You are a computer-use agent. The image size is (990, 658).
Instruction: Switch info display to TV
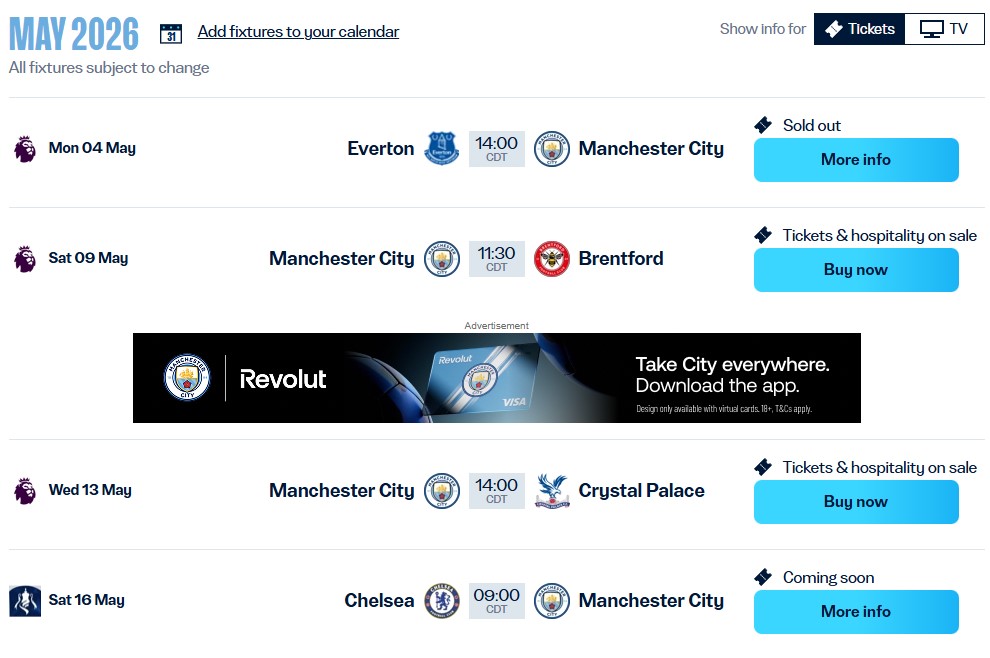pos(944,29)
